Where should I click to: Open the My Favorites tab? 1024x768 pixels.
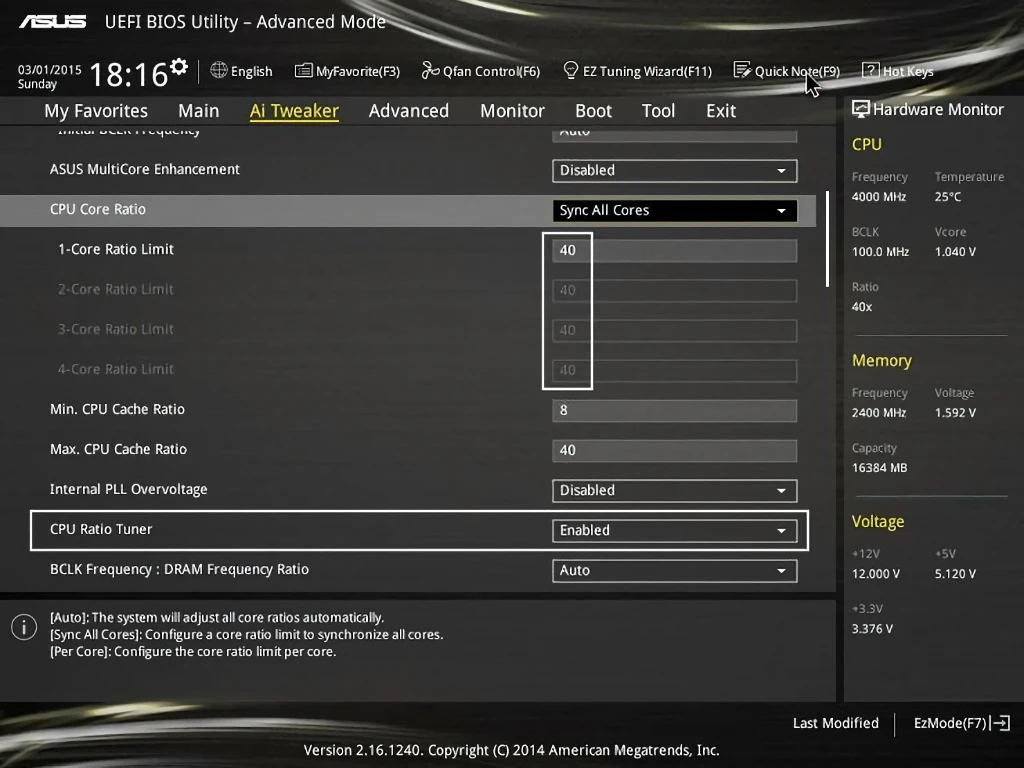click(96, 111)
